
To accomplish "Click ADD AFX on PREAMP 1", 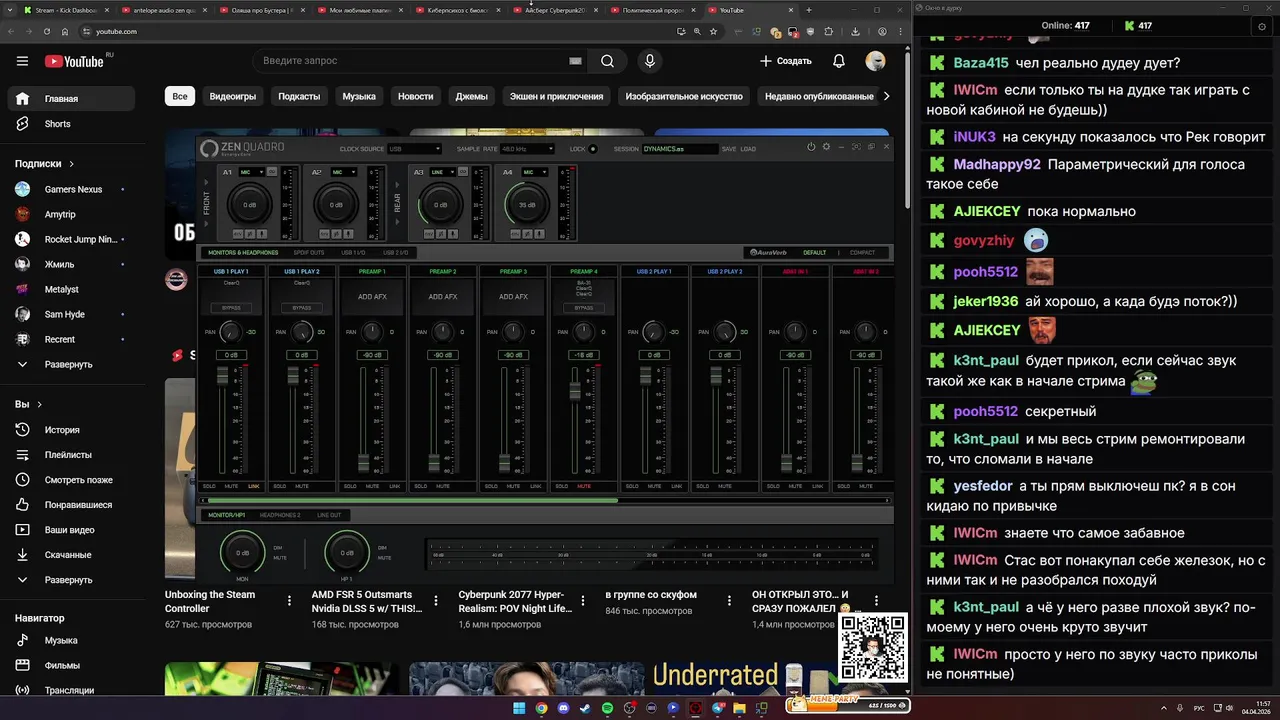I will (x=372, y=297).
